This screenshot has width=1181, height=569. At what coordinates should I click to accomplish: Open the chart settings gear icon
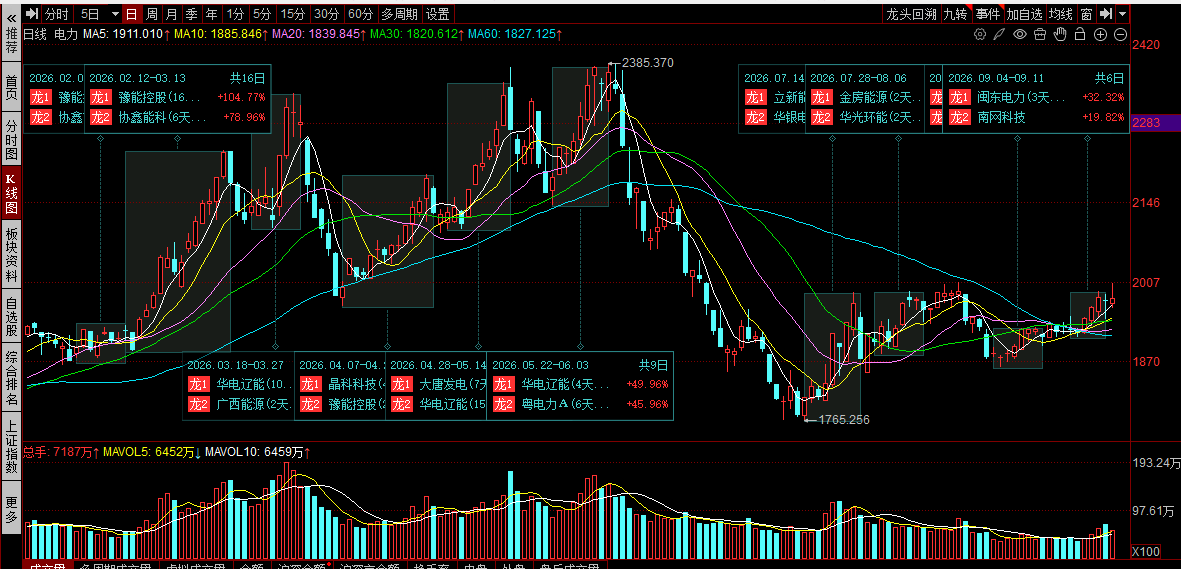coord(980,34)
